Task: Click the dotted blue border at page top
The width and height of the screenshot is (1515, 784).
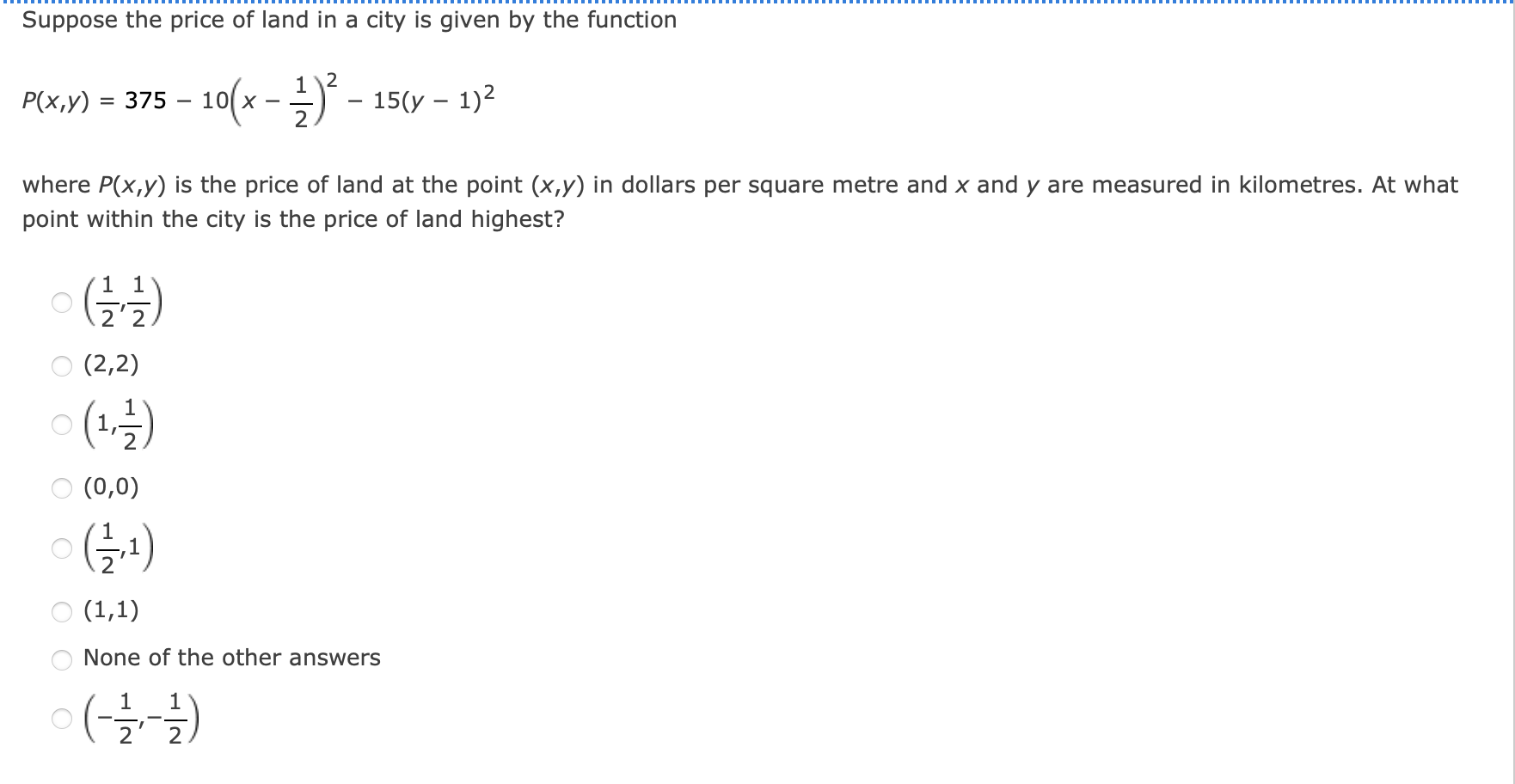Action: (x=757, y=3)
